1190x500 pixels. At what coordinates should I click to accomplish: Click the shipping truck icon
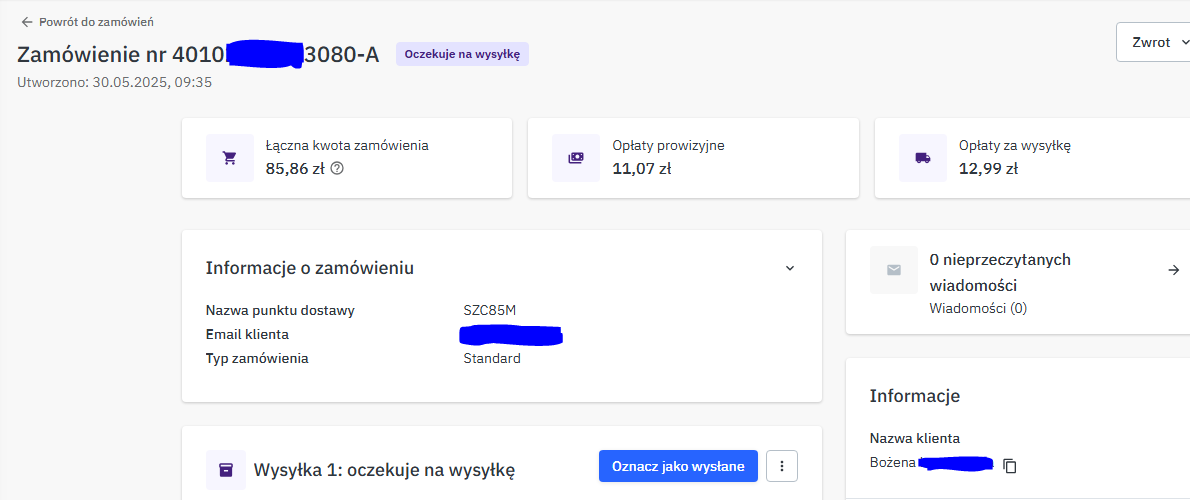tap(923, 158)
